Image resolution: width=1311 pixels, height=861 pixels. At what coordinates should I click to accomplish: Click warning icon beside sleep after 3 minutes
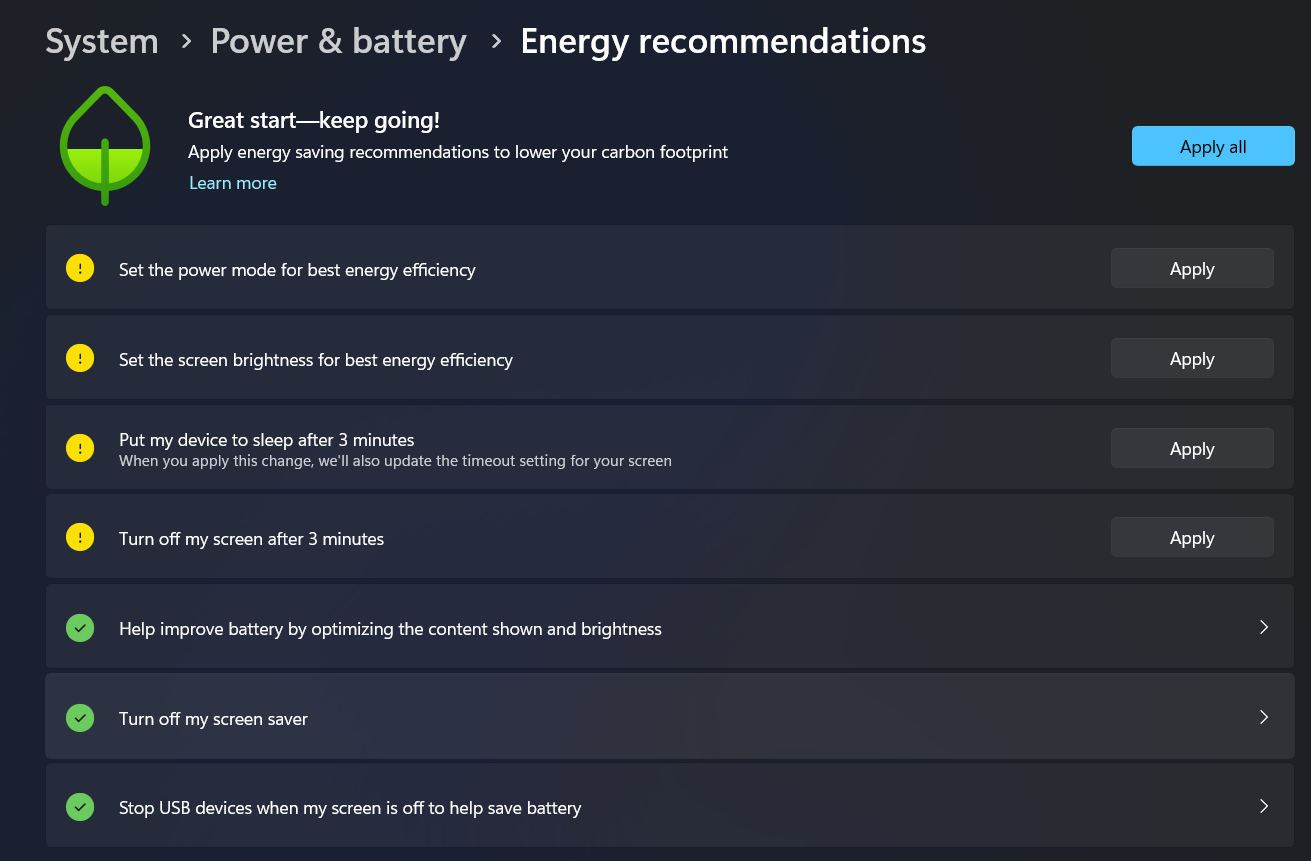80,448
